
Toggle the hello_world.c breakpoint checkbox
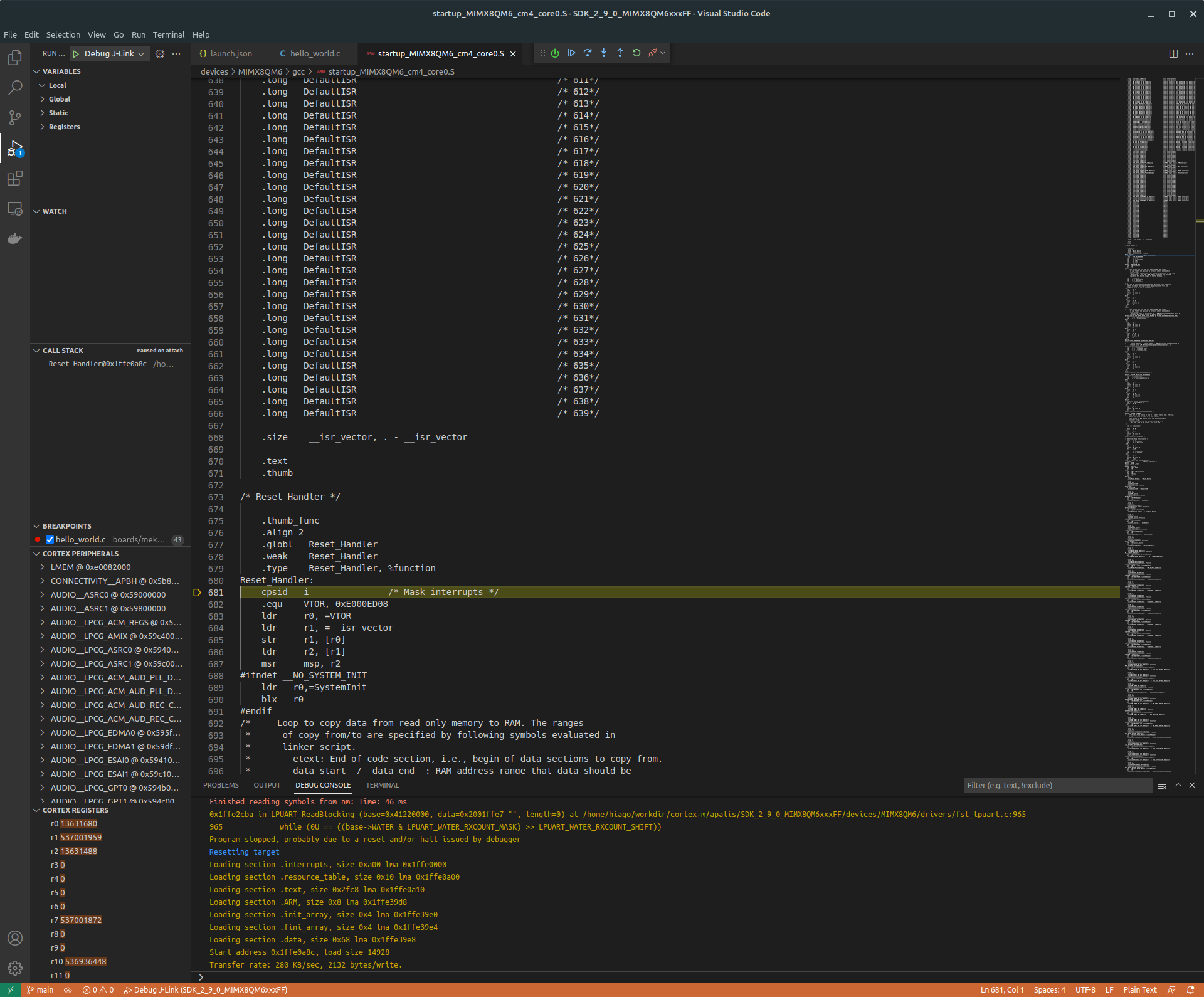click(x=50, y=540)
